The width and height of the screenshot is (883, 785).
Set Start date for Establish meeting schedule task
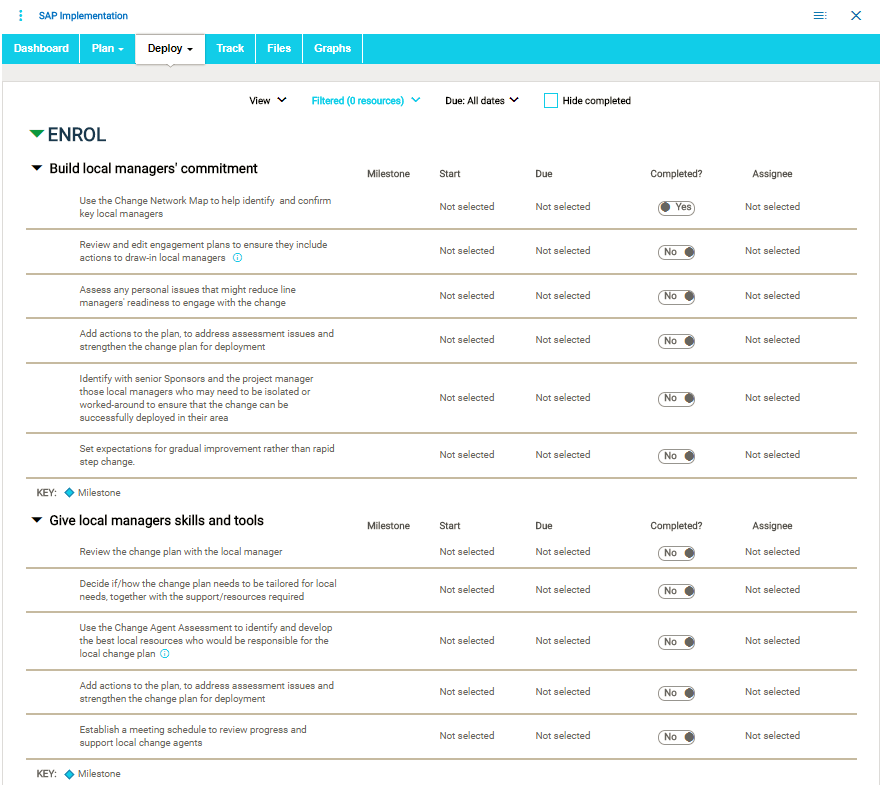(x=467, y=736)
